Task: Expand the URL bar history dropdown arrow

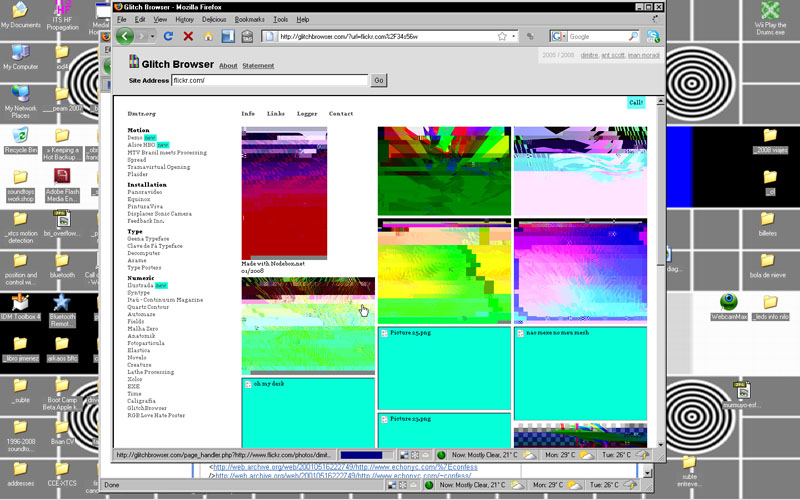Action: coord(513,36)
